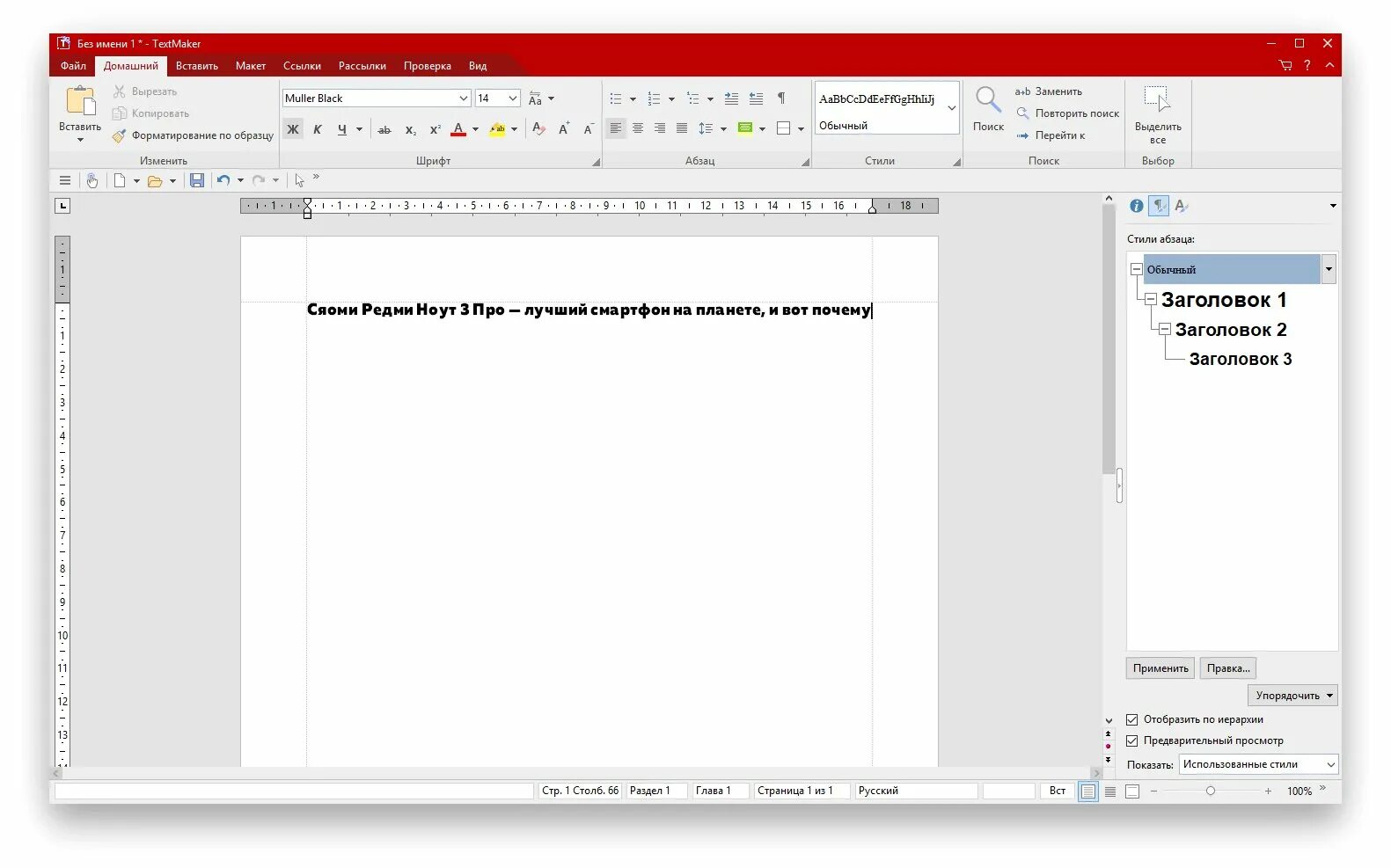Viewport: 1391px width, 868px height.
Task: Open Упорядочить dropdown button
Action: (x=1292, y=696)
